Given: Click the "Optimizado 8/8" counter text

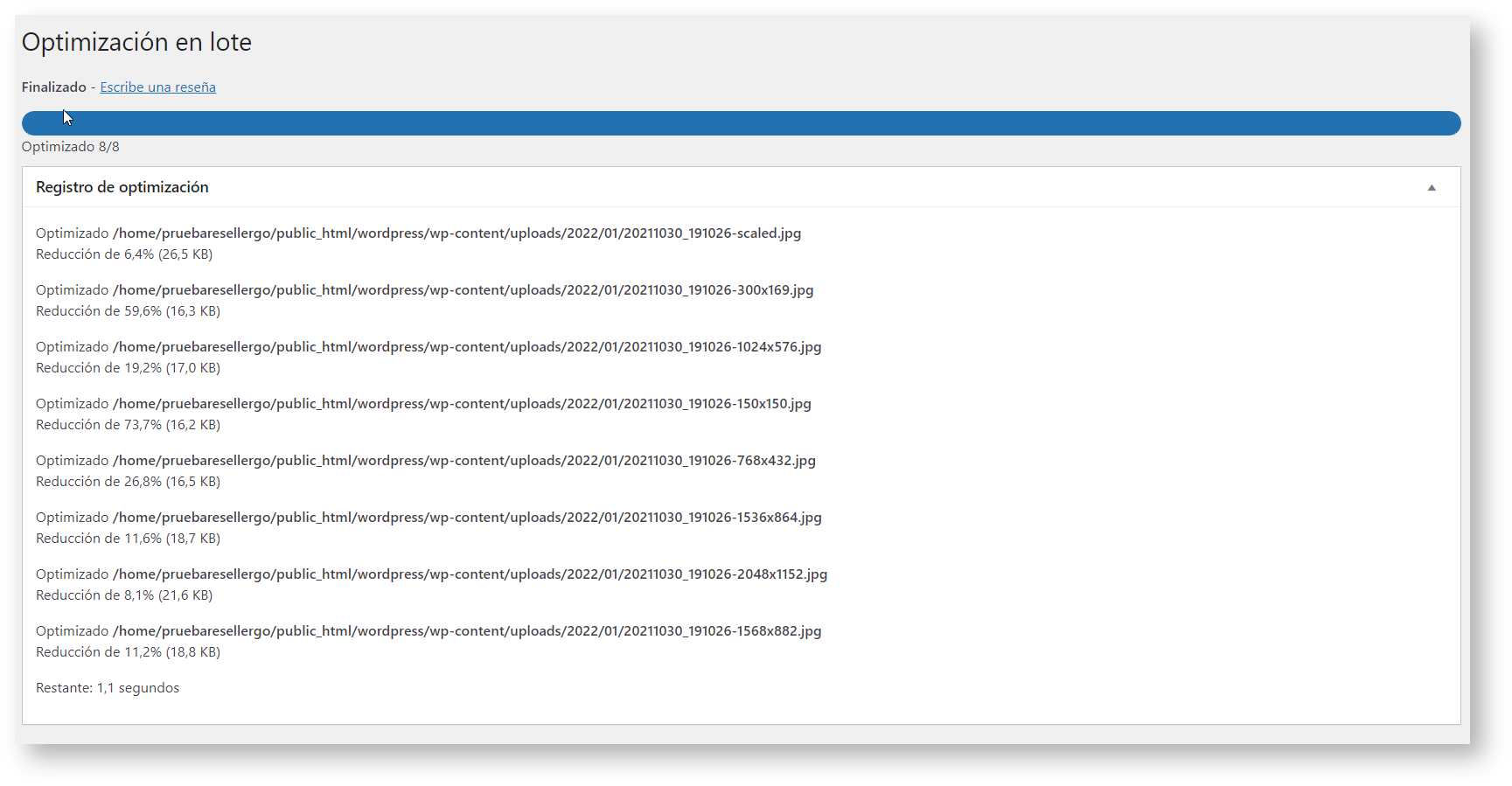Looking at the screenshot, I should 71,147.
